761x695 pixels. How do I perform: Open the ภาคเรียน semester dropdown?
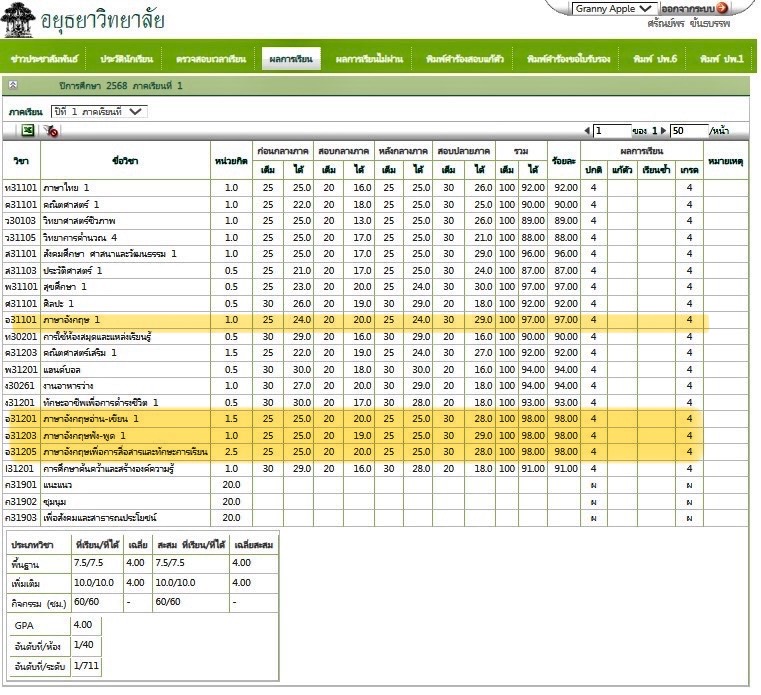(x=98, y=111)
